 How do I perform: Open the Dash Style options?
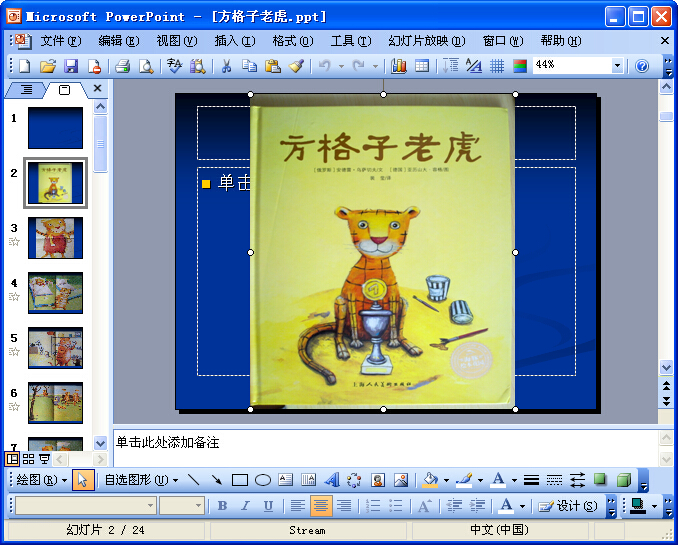(554, 480)
